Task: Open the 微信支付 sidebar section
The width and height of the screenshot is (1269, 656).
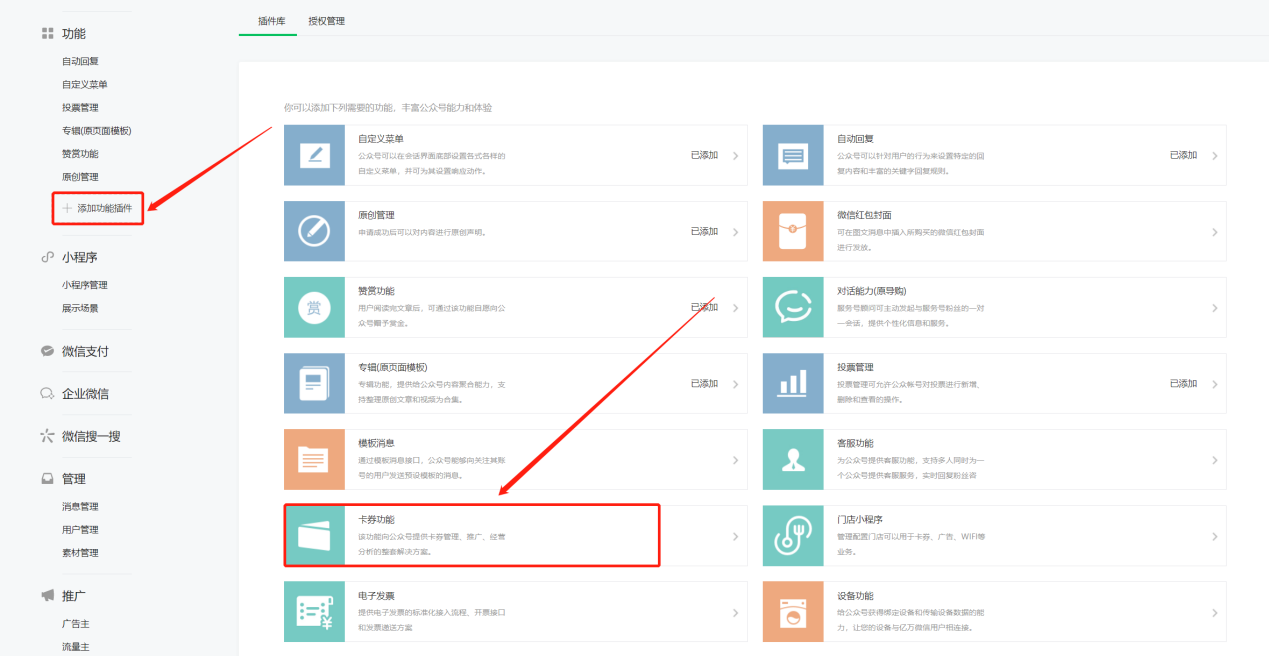Action: point(85,351)
